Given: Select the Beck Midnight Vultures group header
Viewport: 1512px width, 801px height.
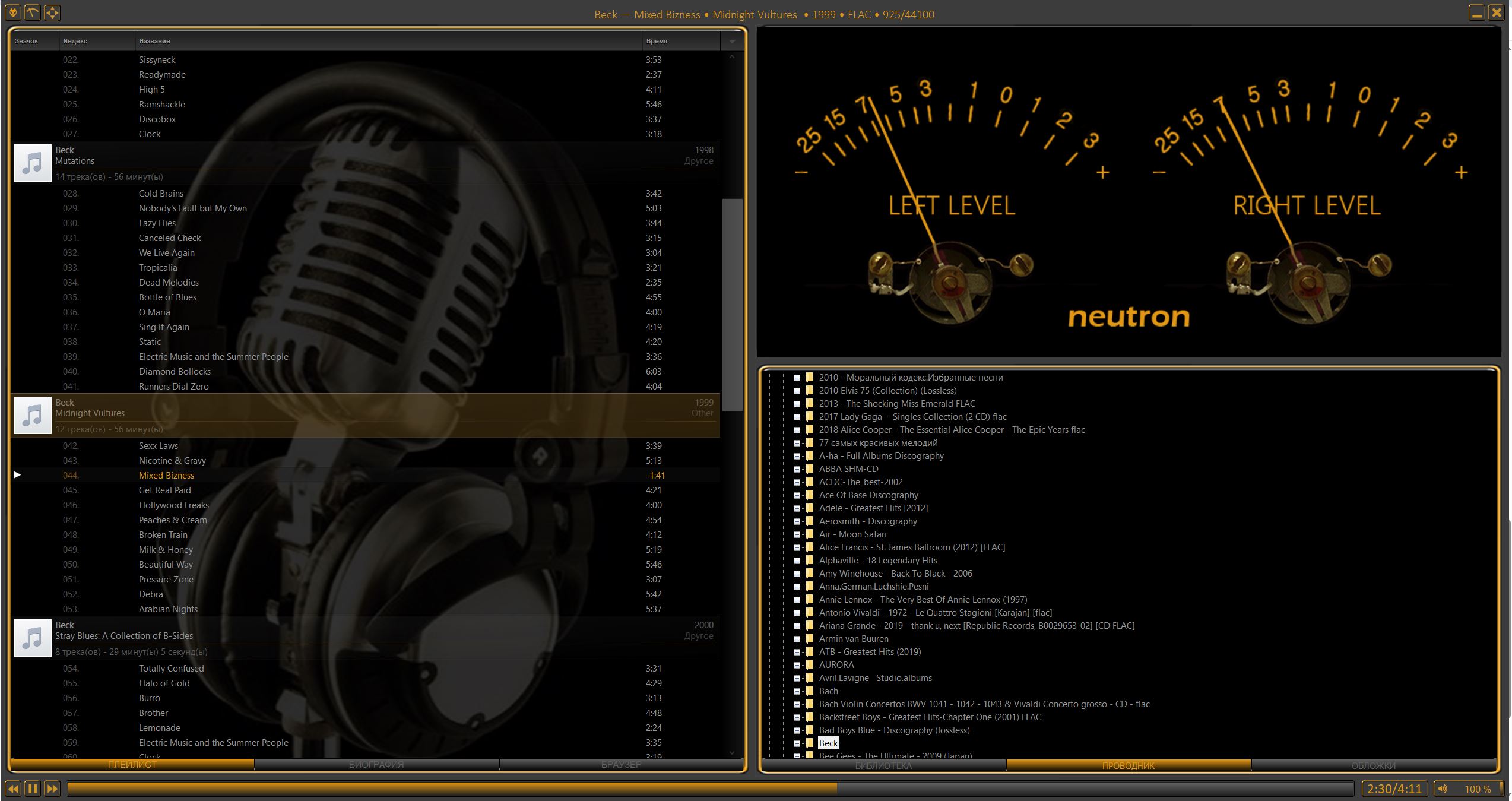Looking at the screenshot, I should click(365, 415).
